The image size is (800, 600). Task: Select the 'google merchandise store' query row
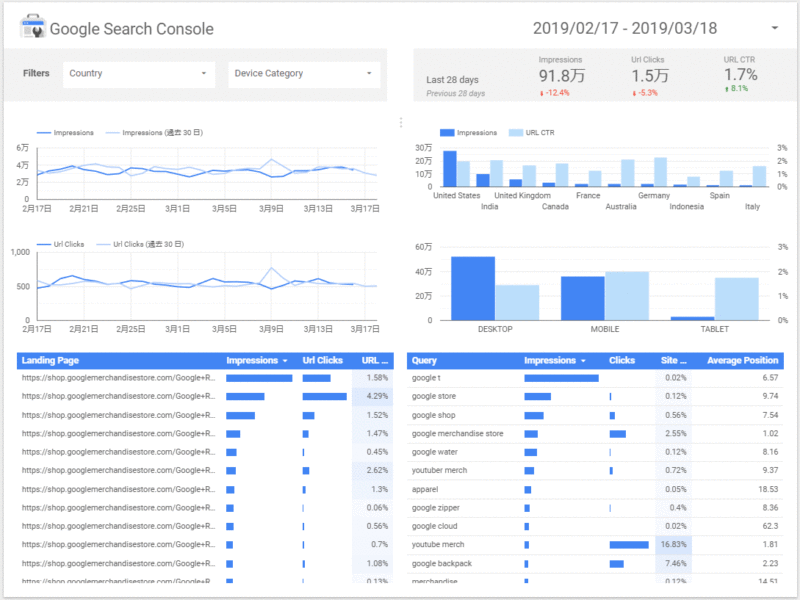[595, 434]
